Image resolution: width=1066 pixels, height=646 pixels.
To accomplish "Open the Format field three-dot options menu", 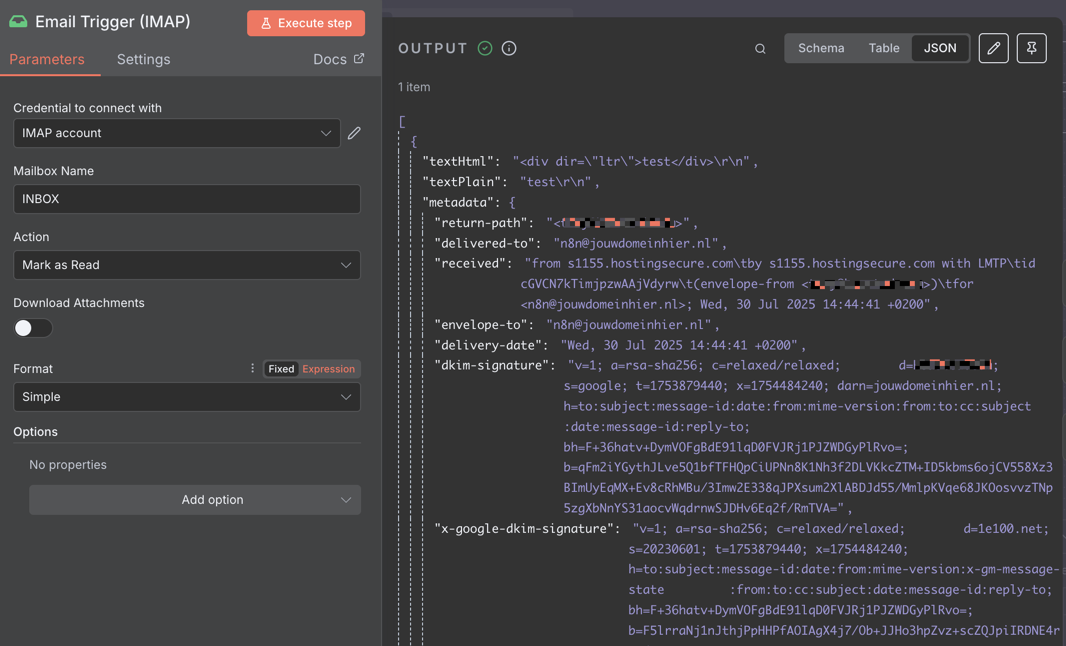I will coord(252,368).
